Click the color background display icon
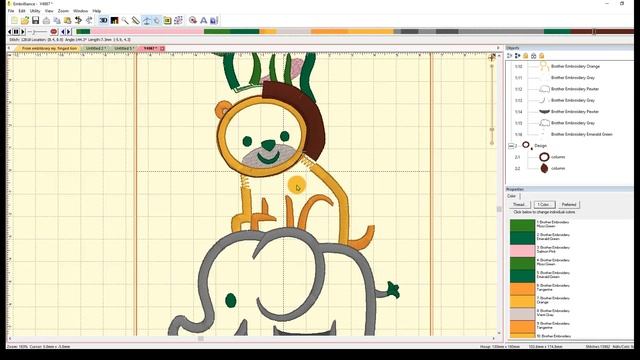Viewport: 640px width, 360px height. pos(114,20)
